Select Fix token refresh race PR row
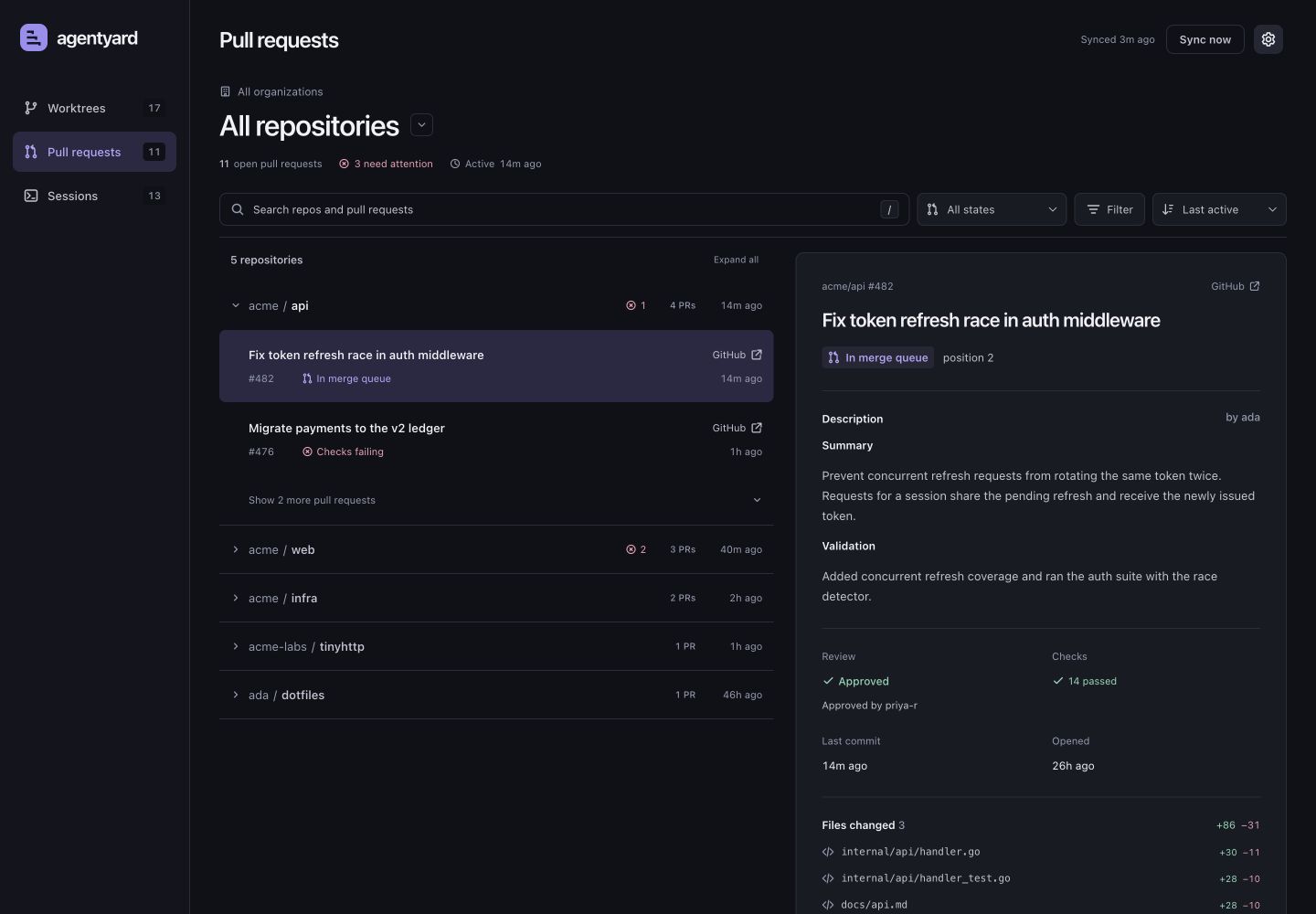The width and height of the screenshot is (1316, 914). click(x=496, y=366)
